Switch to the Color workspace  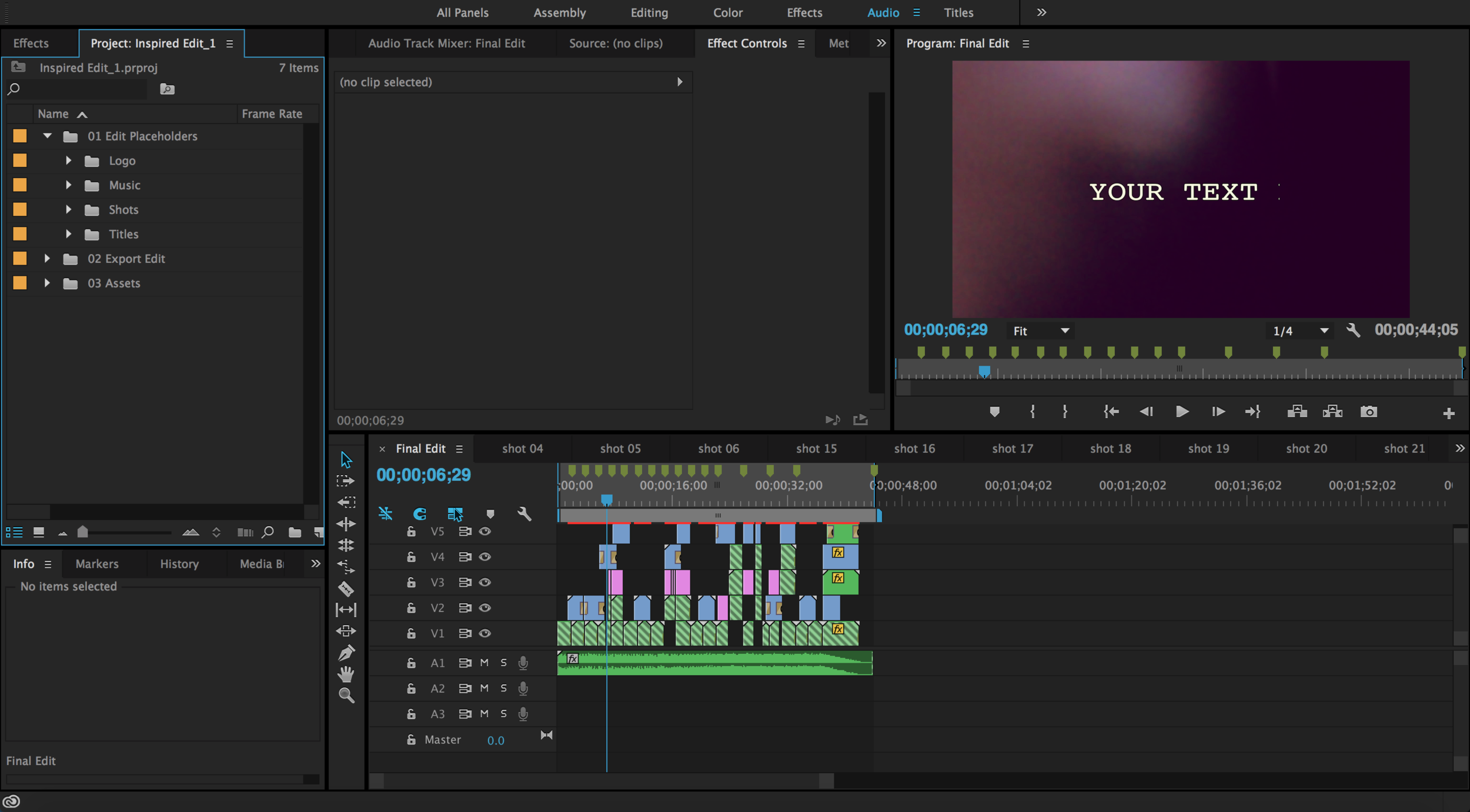[727, 12]
